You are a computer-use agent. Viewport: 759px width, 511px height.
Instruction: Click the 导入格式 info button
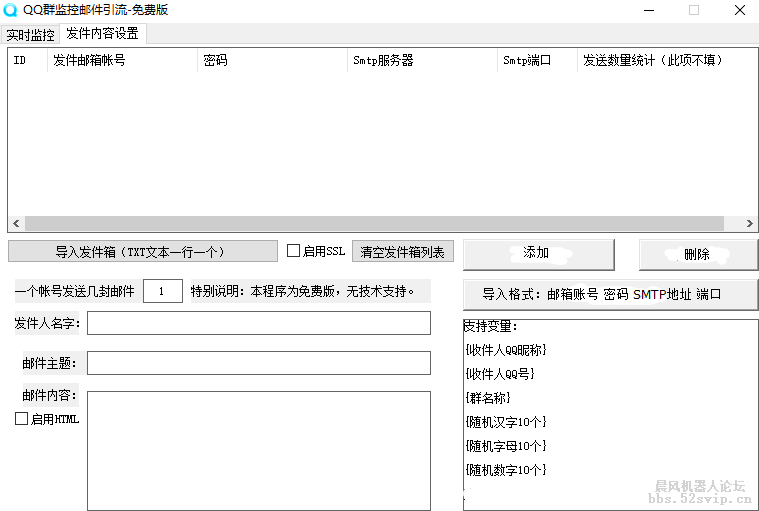[610, 294]
